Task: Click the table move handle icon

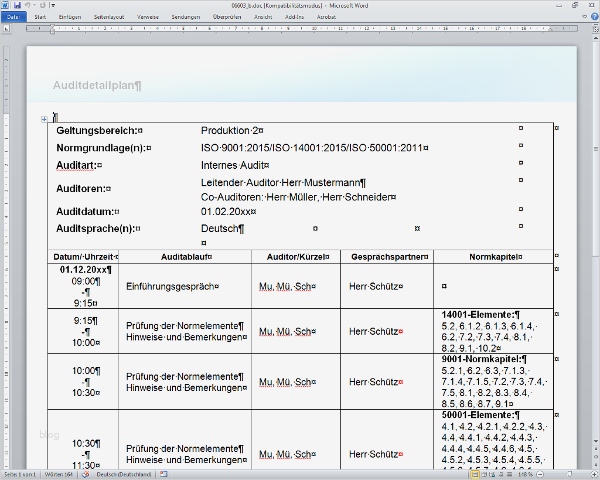Action: tap(44, 120)
